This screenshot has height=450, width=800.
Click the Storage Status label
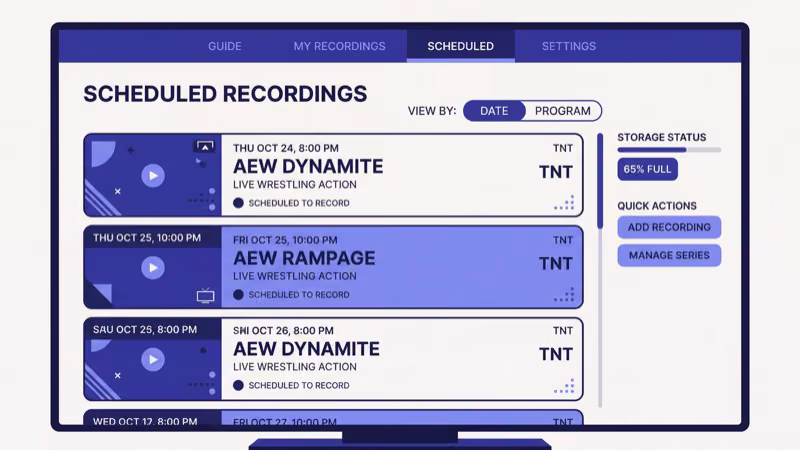662,137
